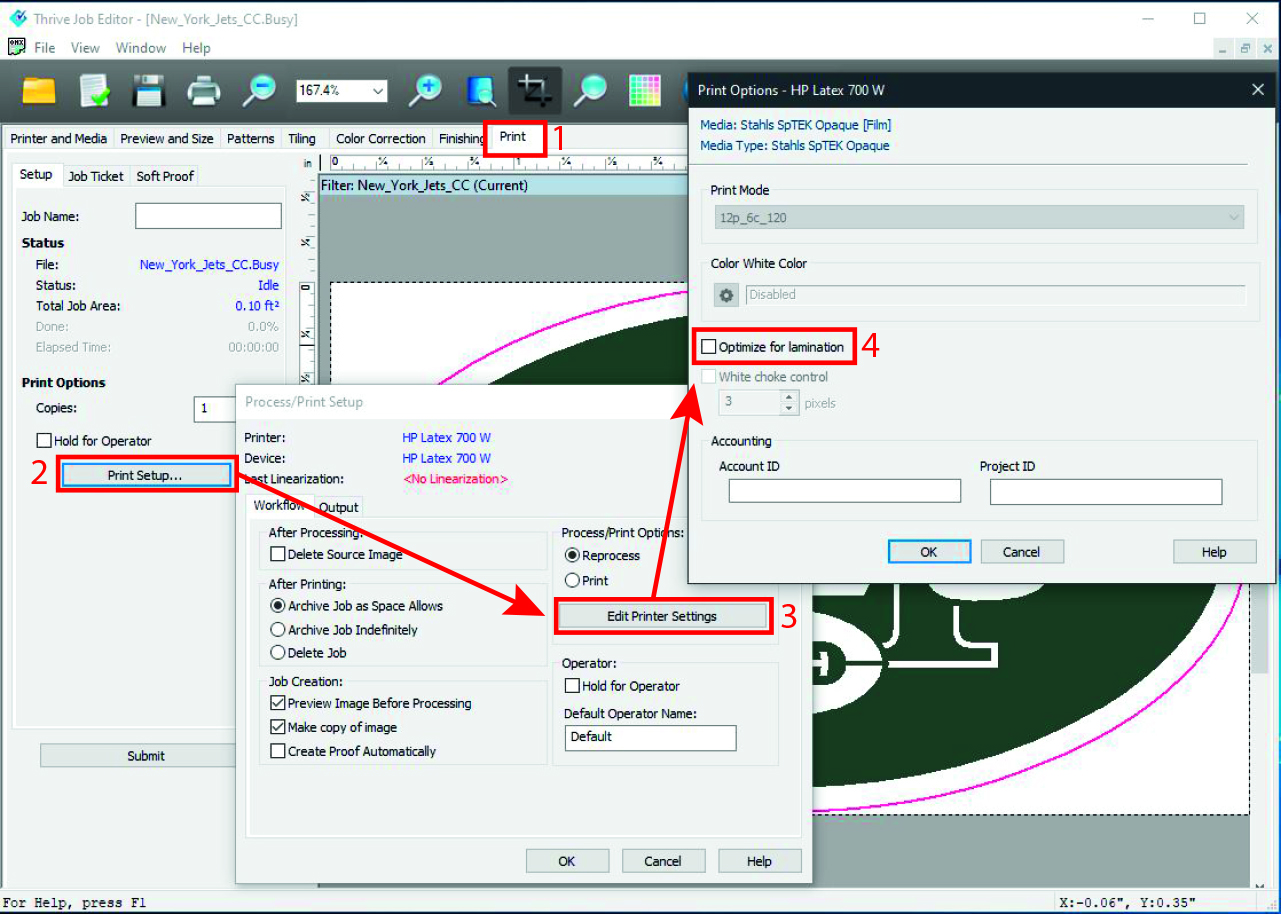The height and width of the screenshot is (914, 1281).
Task: Click the Account ID field
Action: pos(845,491)
